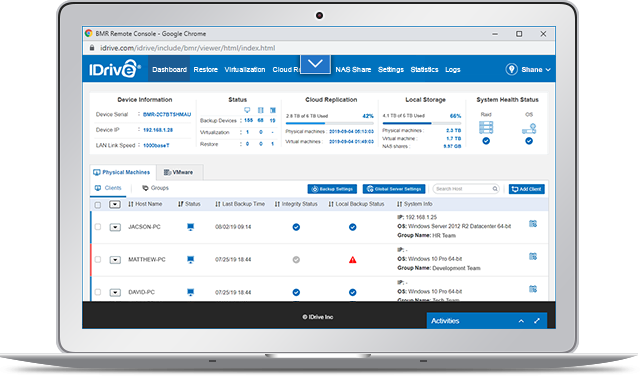Open the header bulk actions dropdown
Image resolution: width=640 pixels, height=376 pixels.
pyautogui.click(x=115, y=205)
